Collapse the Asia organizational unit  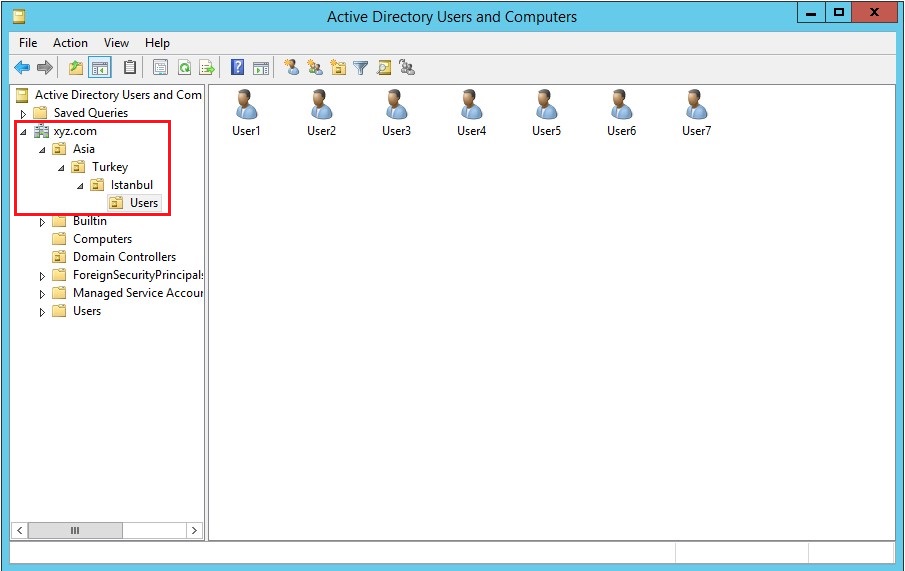[42, 150]
